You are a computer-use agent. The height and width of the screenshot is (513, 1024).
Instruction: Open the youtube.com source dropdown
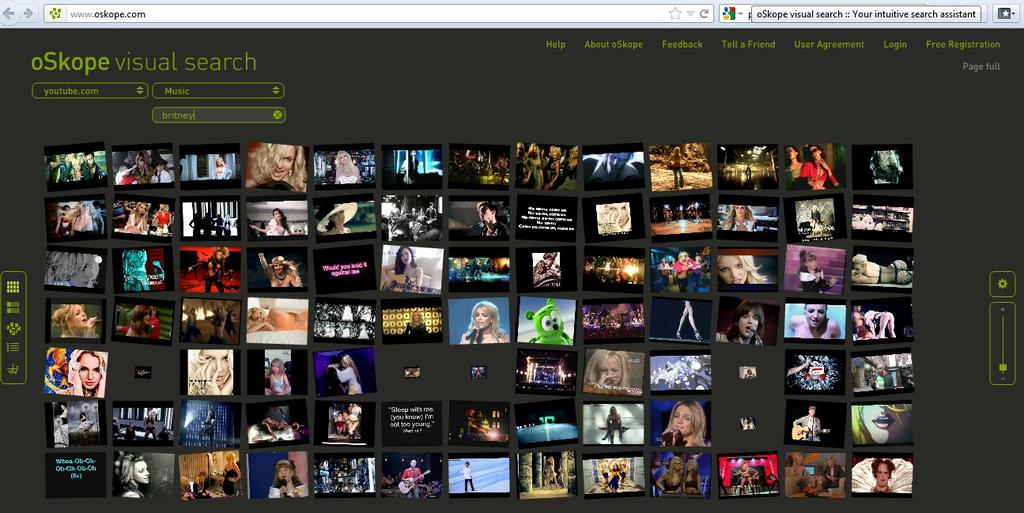click(90, 91)
